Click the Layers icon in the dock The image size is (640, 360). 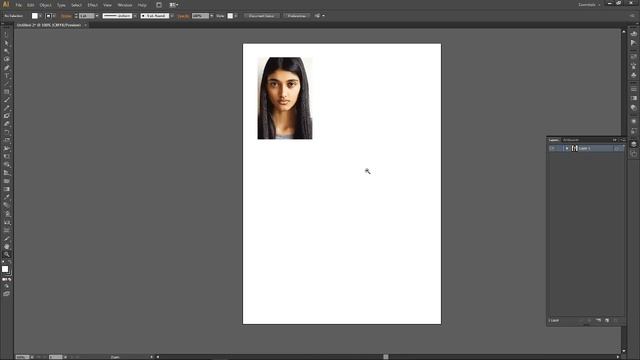pos(633,144)
